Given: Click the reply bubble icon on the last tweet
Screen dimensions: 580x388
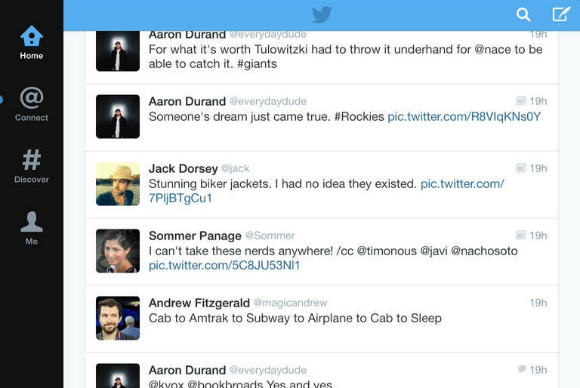Looking at the screenshot, I should click(522, 369).
